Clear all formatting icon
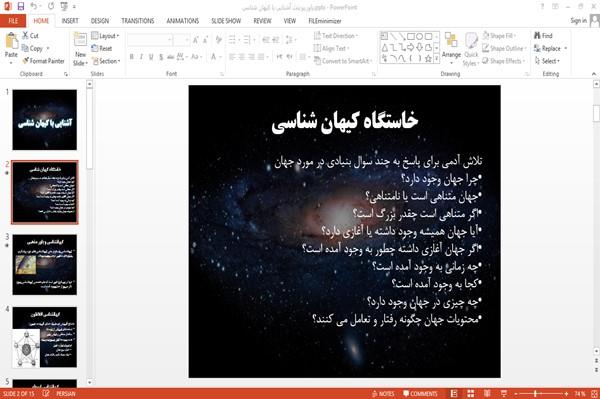The height and width of the screenshot is (399, 600). click(218, 40)
